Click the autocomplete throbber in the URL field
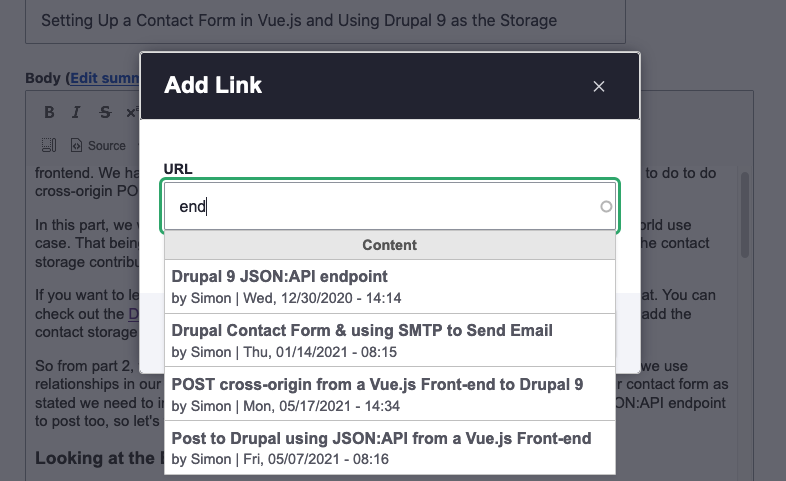This screenshot has width=786, height=481. (606, 206)
